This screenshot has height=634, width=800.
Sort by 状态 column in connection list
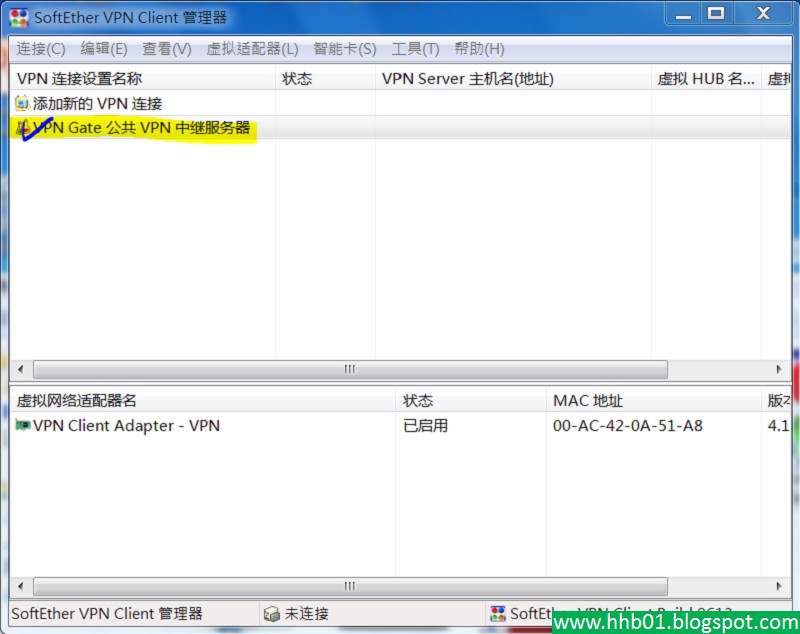click(x=325, y=79)
